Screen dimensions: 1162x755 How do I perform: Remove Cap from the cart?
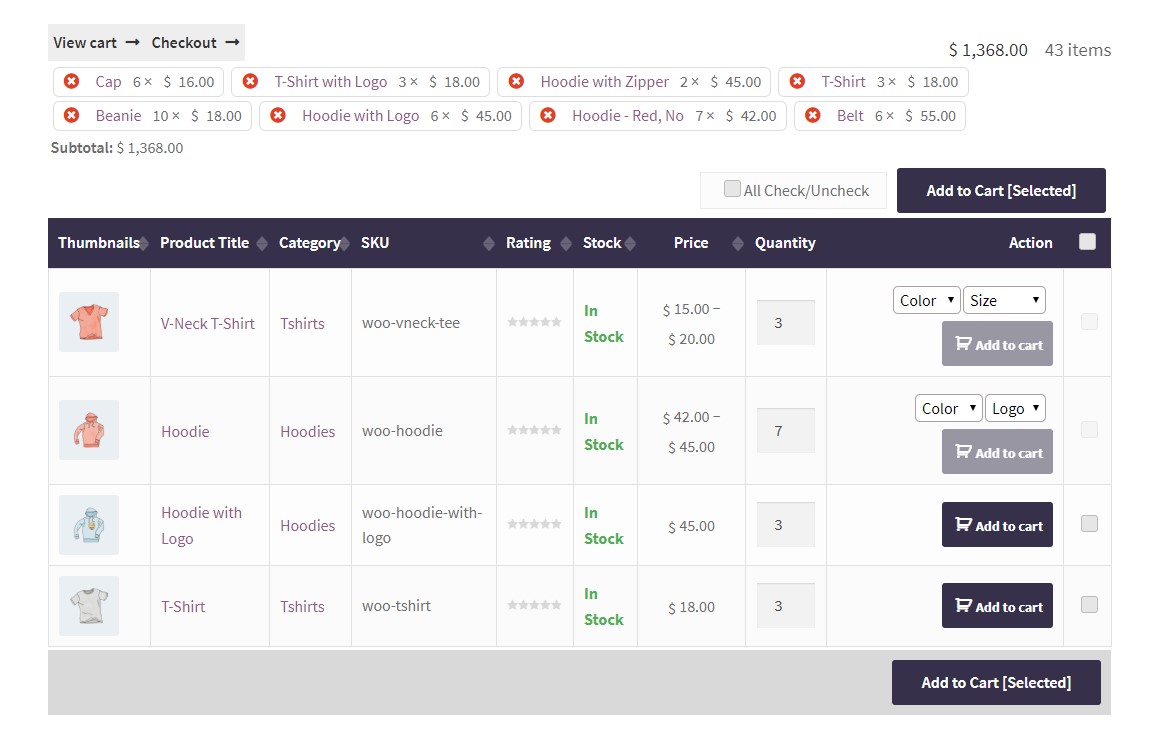(71, 82)
